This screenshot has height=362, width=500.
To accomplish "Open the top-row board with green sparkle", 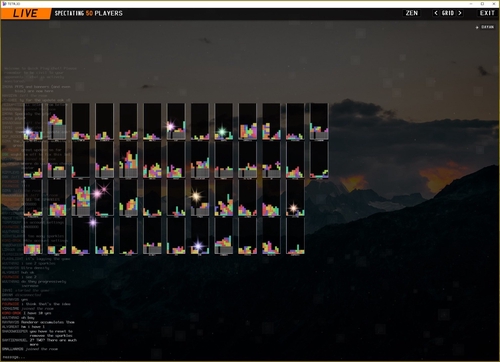I will (224, 121).
